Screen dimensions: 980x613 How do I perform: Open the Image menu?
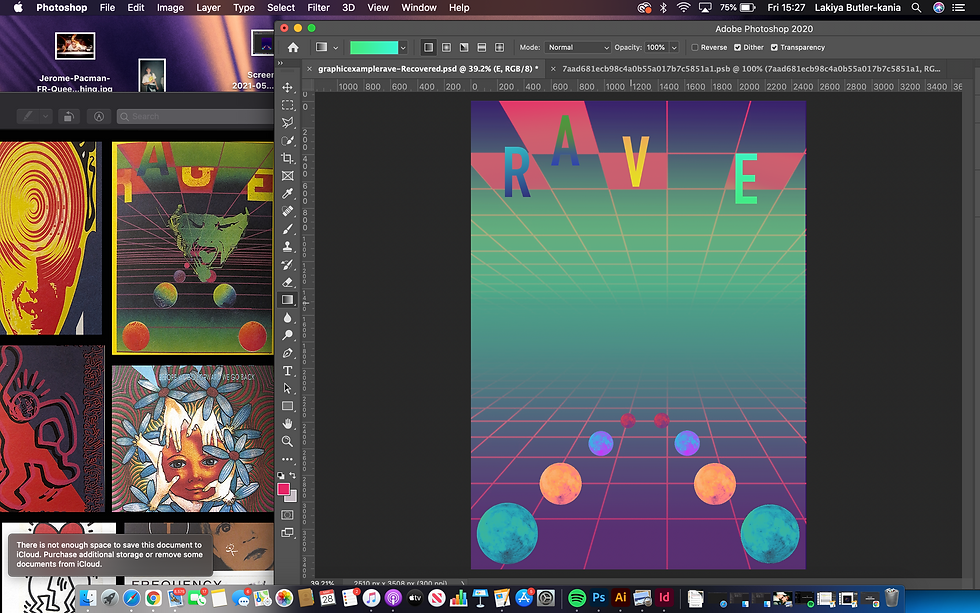click(x=170, y=7)
